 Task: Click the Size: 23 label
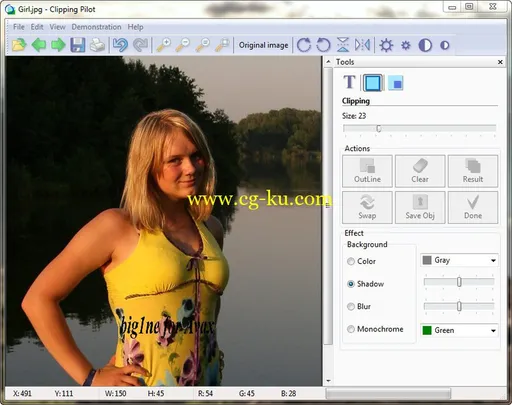pos(354,116)
